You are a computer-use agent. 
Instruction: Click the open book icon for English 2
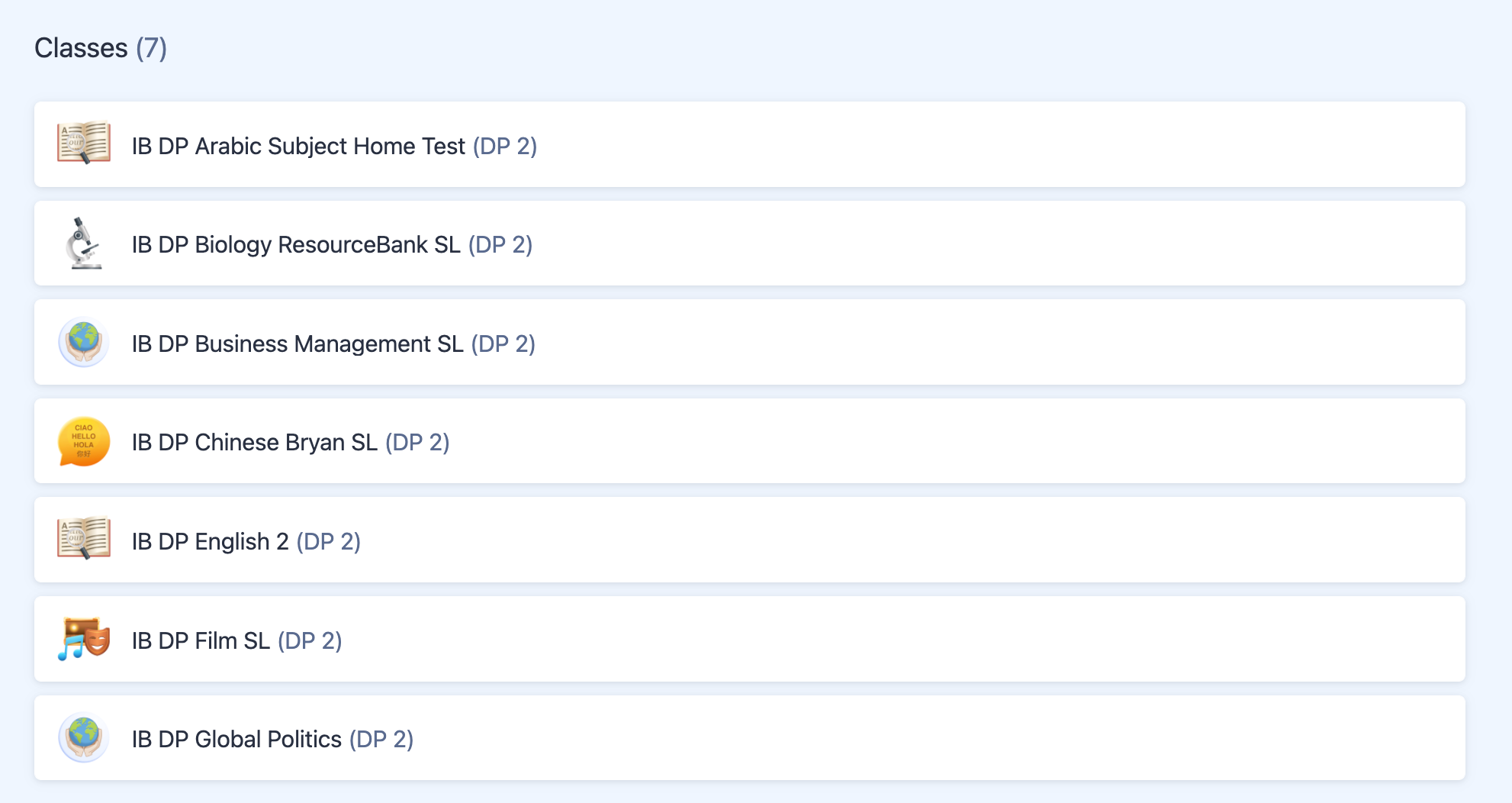point(84,539)
